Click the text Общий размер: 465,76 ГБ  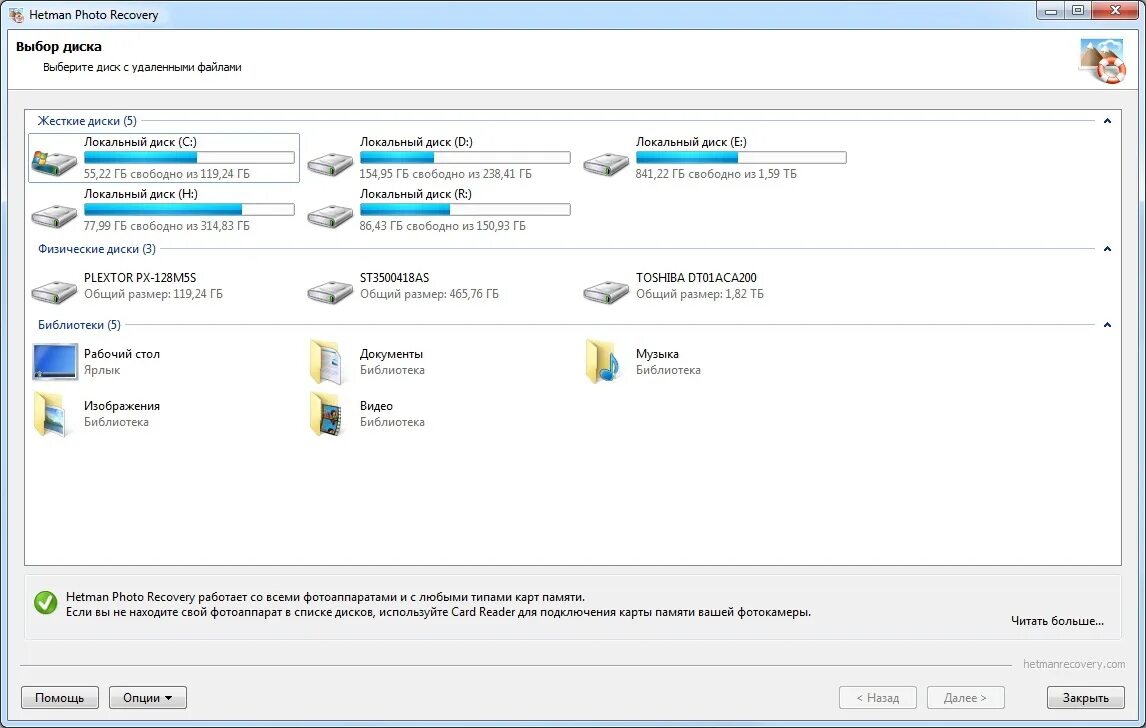[429, 294]
